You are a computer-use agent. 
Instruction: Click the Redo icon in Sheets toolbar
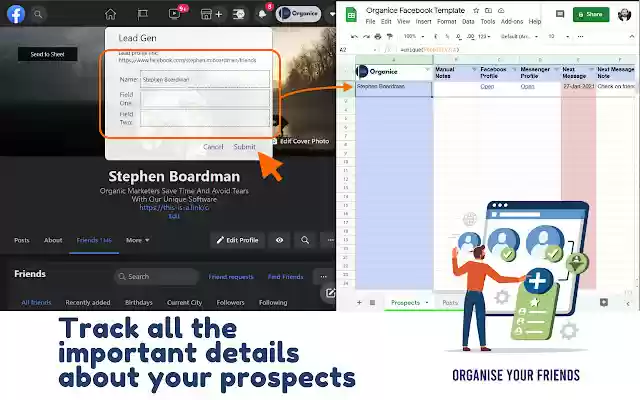pyautogui.click(x=366, y=36)
